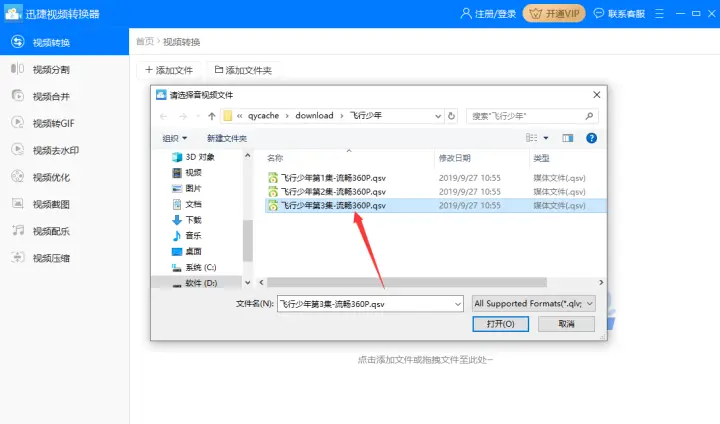This screenshot has width=720, height=424.
Task: Open the 视频分割 sidebar item
Action: pos(64,69)
